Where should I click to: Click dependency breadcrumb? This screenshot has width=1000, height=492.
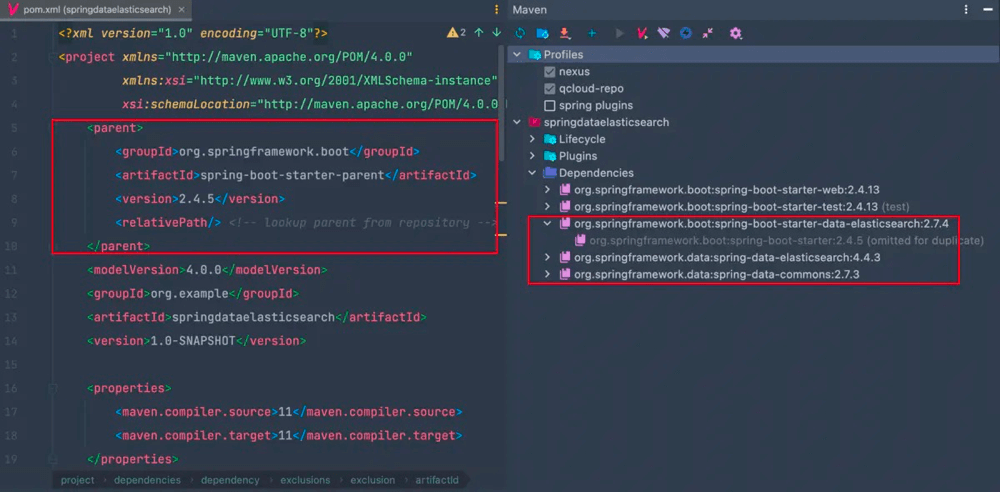click(x=230, y=480)
